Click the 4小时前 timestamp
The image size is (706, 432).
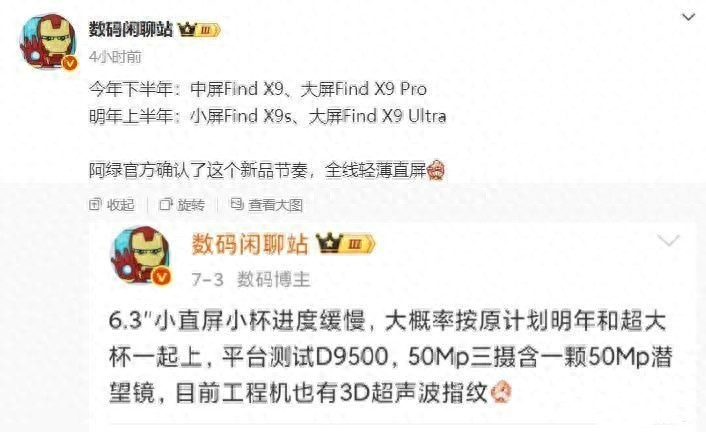pyautogui.click(x=115, y=57)
